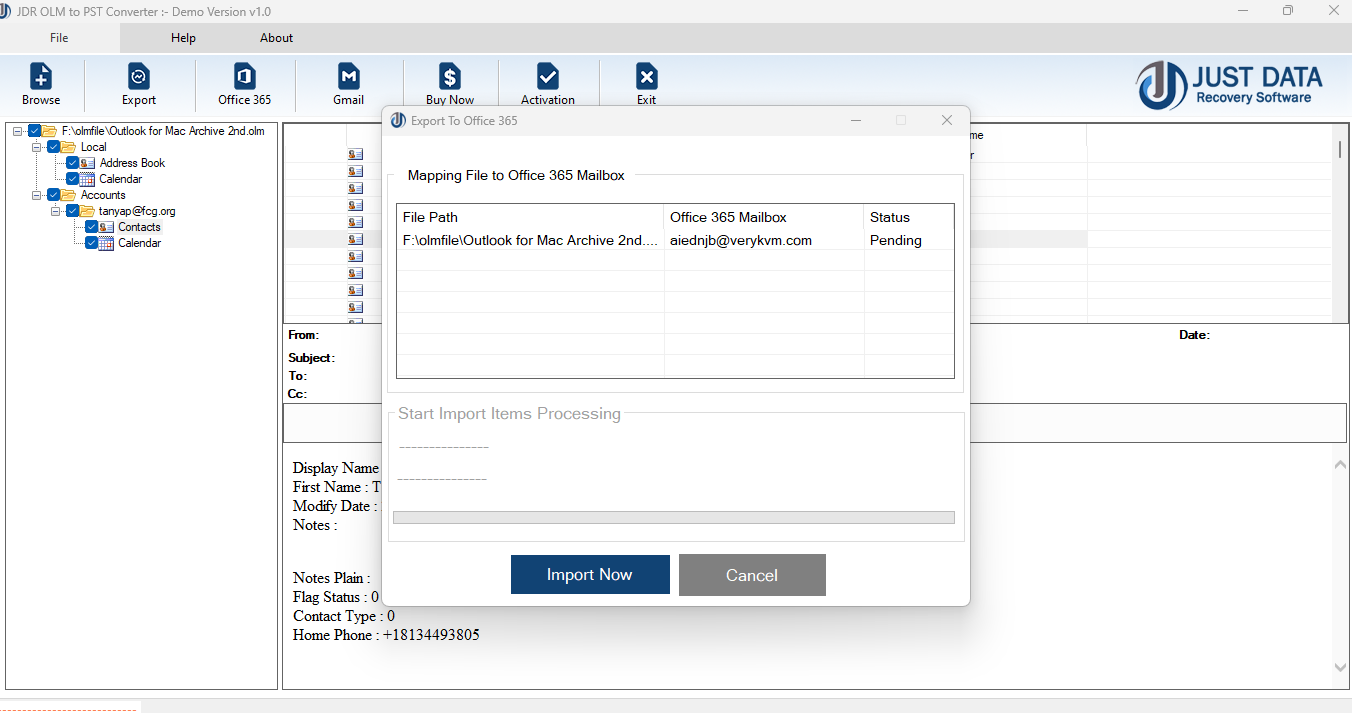Click the Buy Now dollar icon

tap(450, 76)
